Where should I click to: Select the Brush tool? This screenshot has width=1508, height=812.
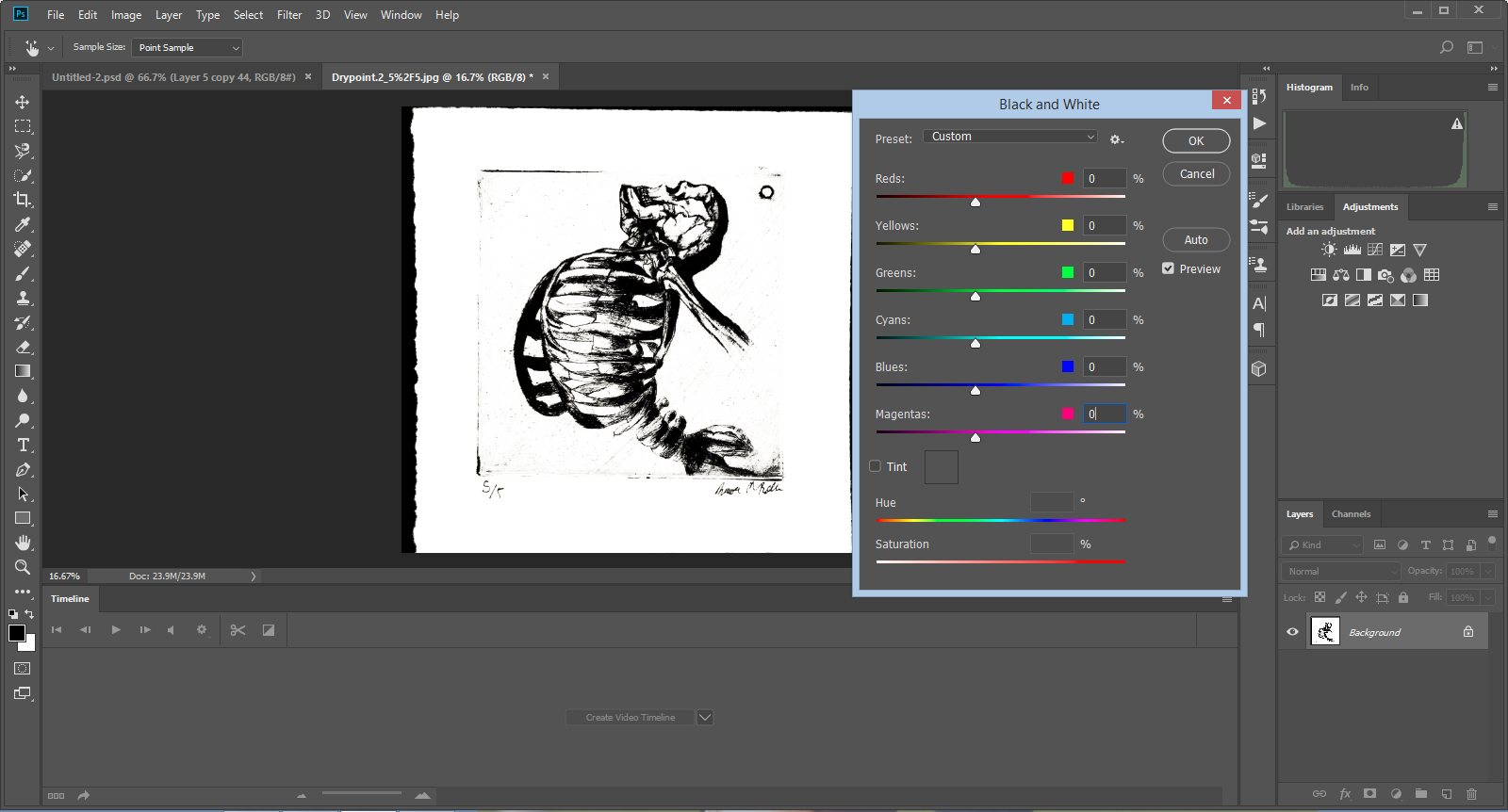point(23,273)
